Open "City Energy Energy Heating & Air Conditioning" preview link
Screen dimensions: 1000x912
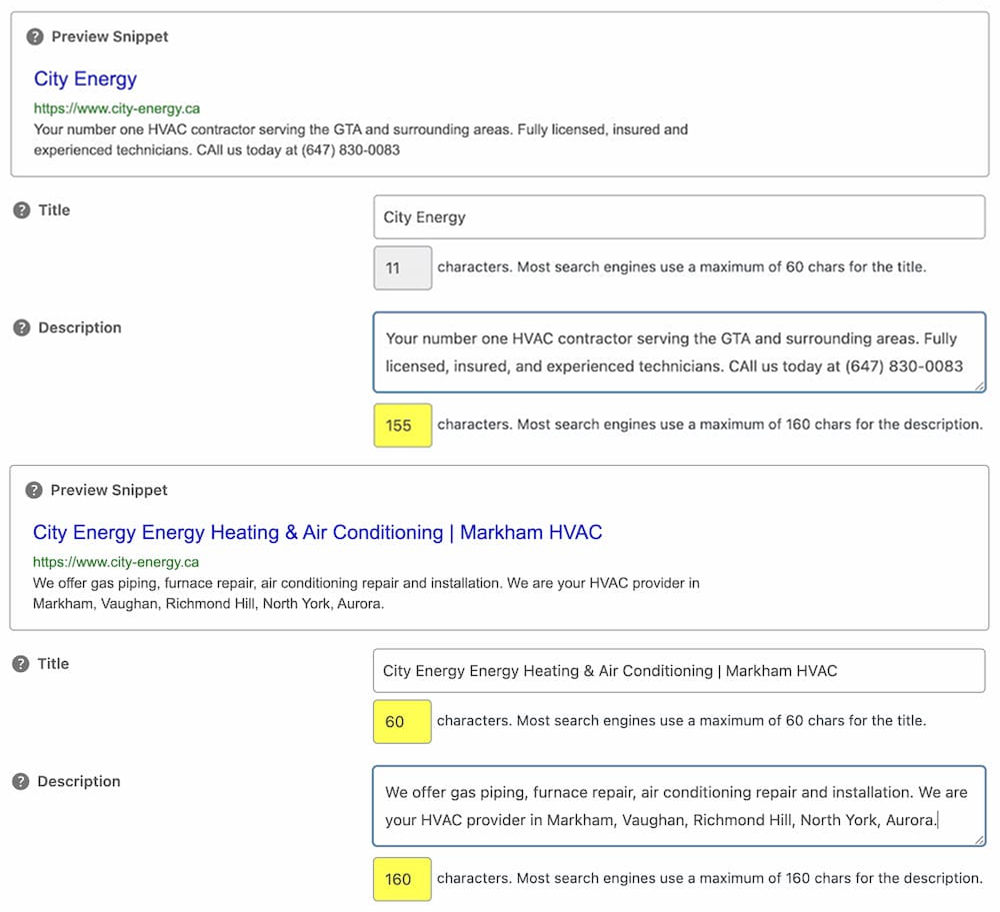317,533
